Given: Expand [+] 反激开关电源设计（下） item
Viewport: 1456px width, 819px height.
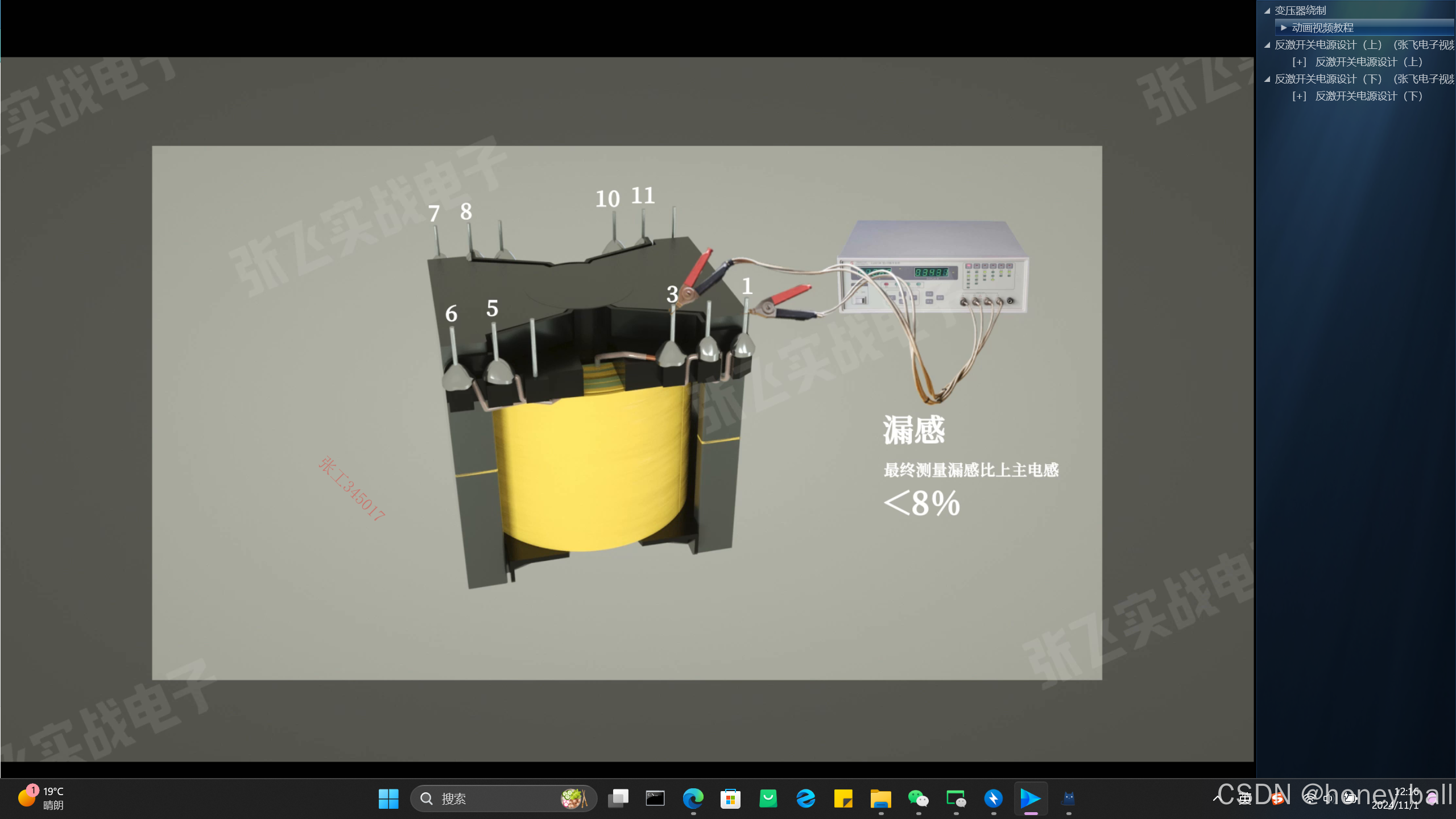Looking at the screenshot, I should [x=1298, y=96].
